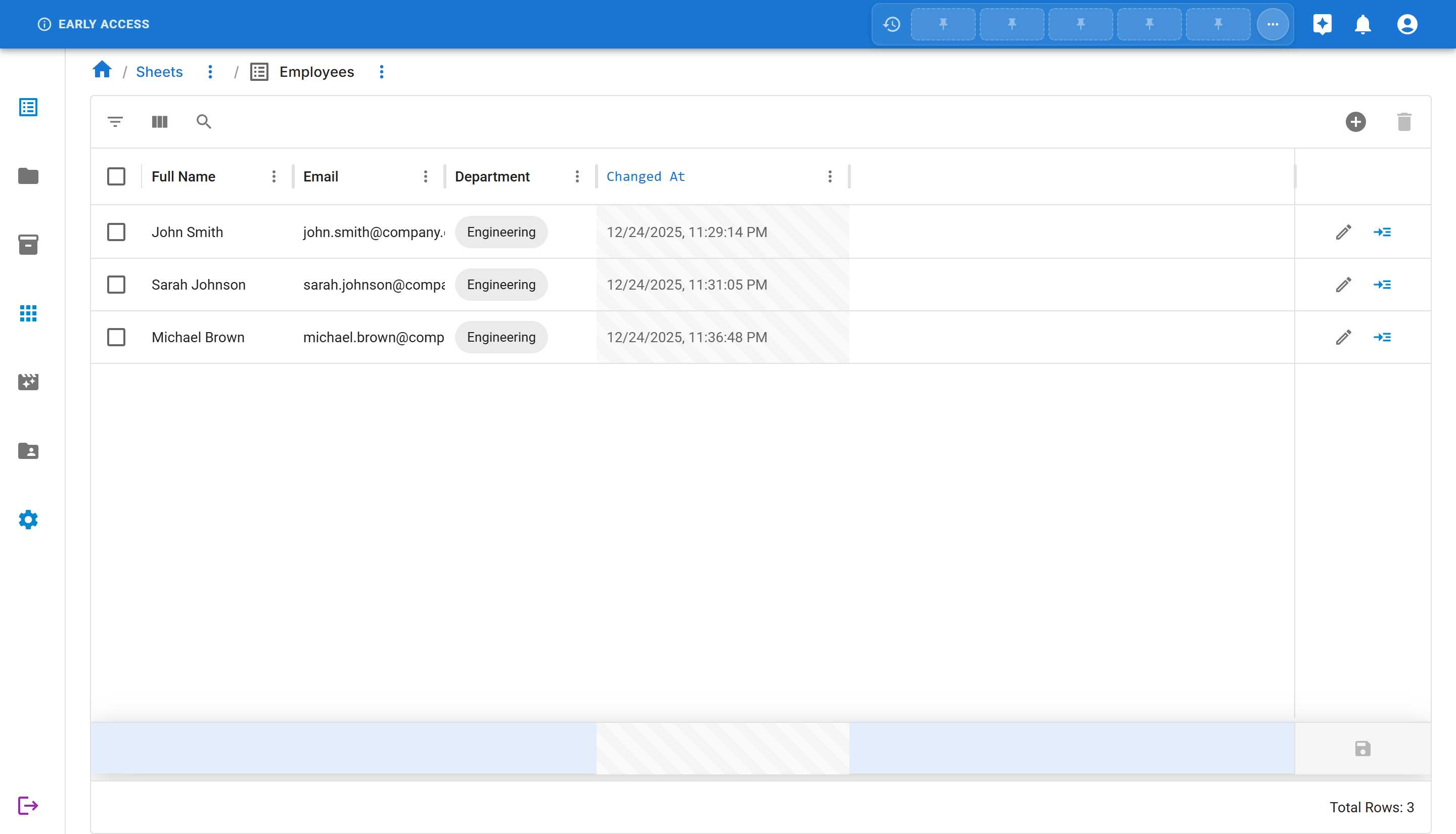Open the history clock icon
Image resolution: width=1456 pixels, height=834 pixels.
pyautogui.click(x=891, y=24)
